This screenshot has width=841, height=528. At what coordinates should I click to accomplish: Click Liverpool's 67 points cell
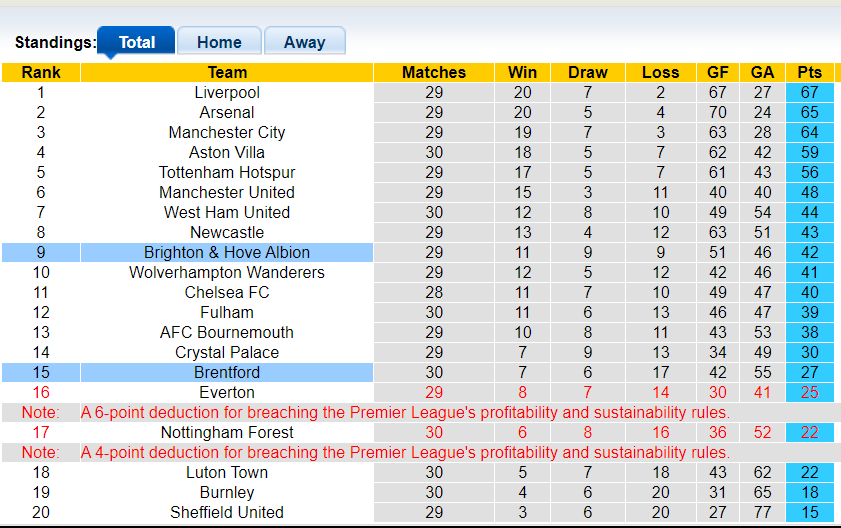click(x=809, y=92)
